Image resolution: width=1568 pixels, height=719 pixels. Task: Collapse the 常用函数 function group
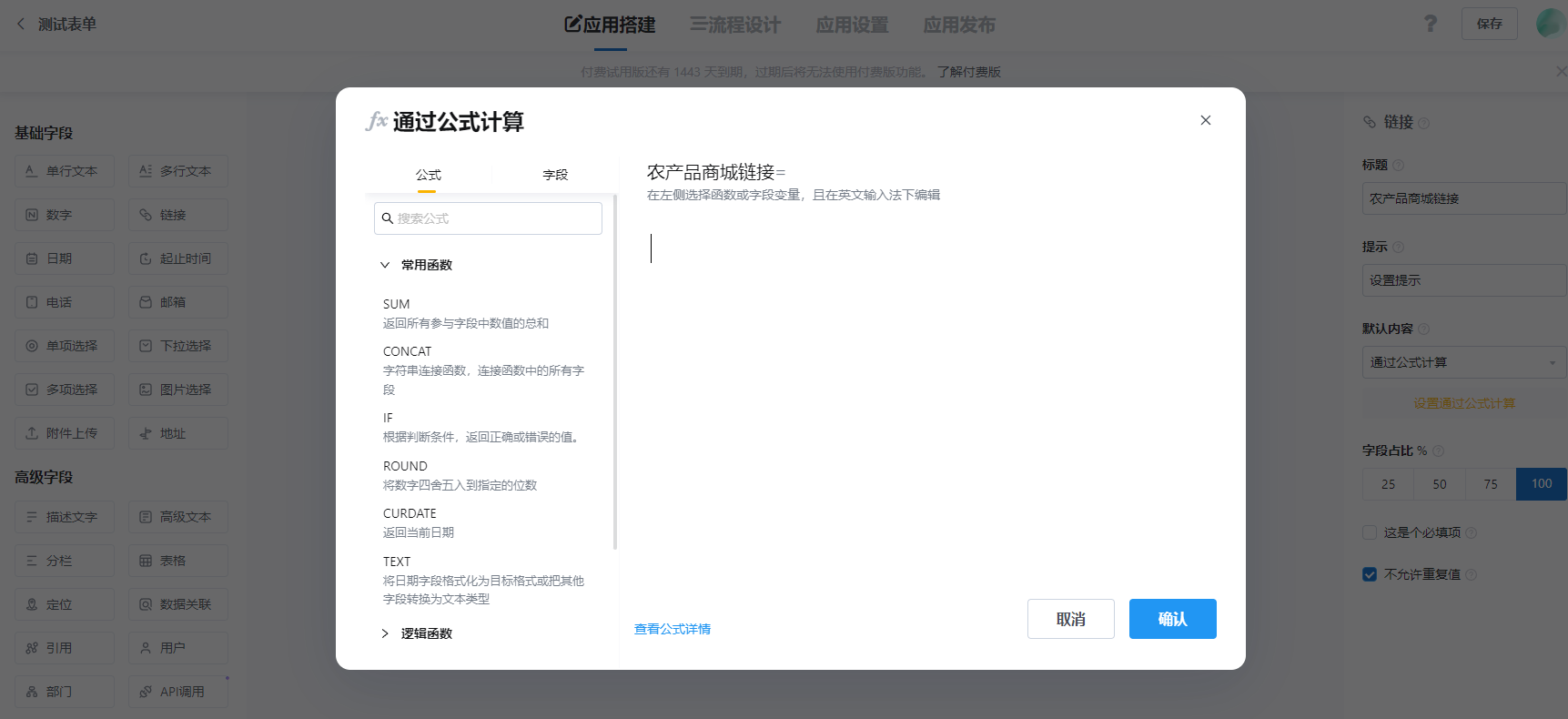[385, 265]
